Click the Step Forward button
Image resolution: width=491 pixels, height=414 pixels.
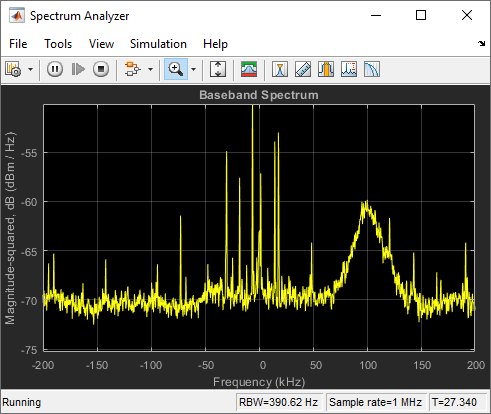point(78,70)
